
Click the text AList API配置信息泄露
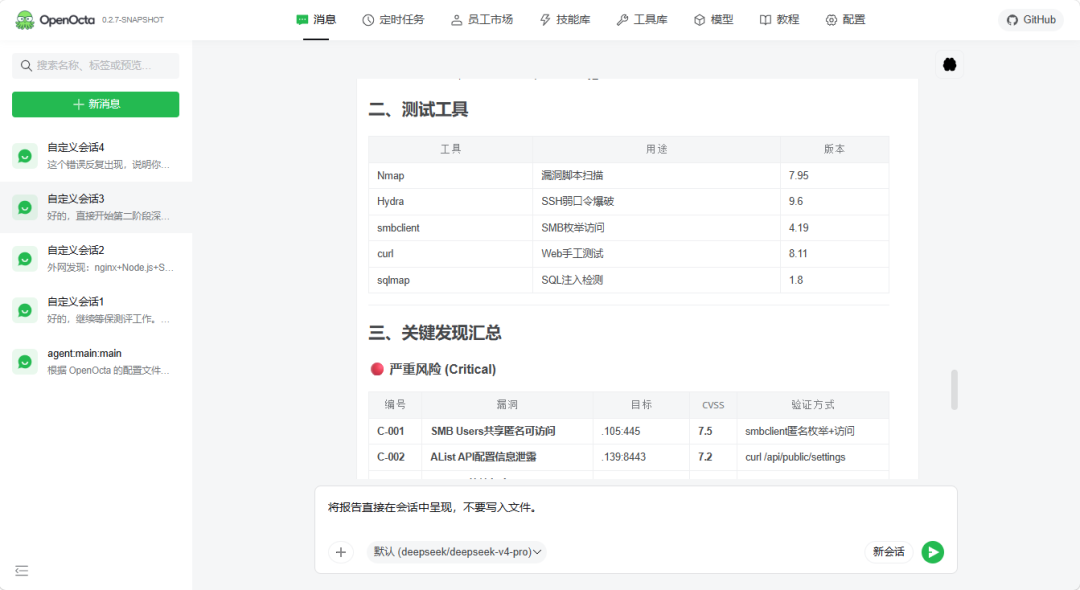[x=483, y=457]
